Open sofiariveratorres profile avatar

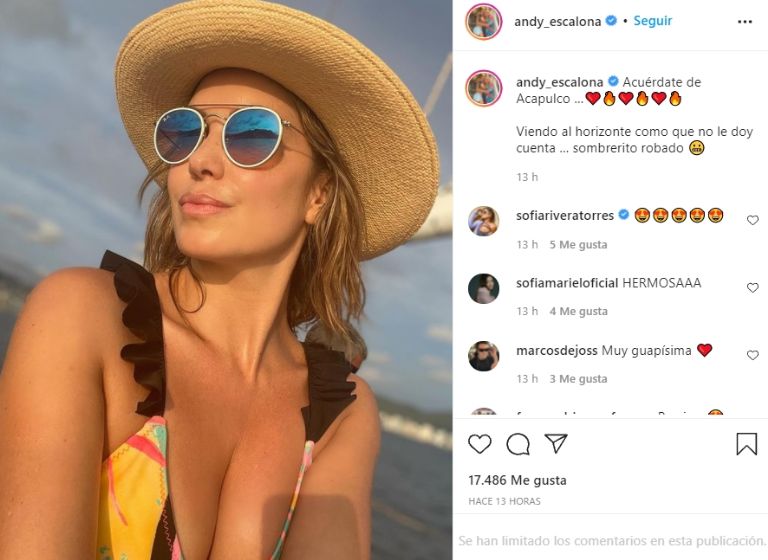pos(483,221)
